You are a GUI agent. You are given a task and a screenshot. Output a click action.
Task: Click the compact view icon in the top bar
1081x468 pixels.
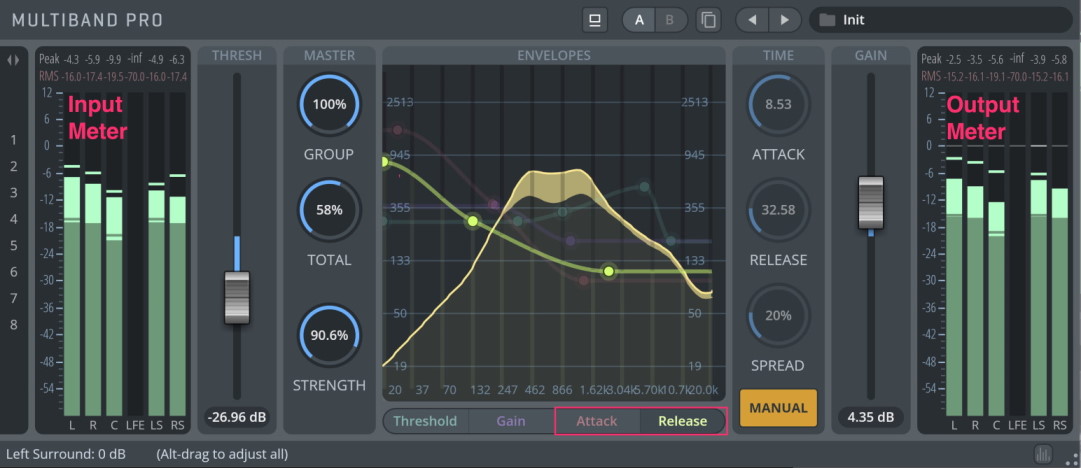coord(594,20)
